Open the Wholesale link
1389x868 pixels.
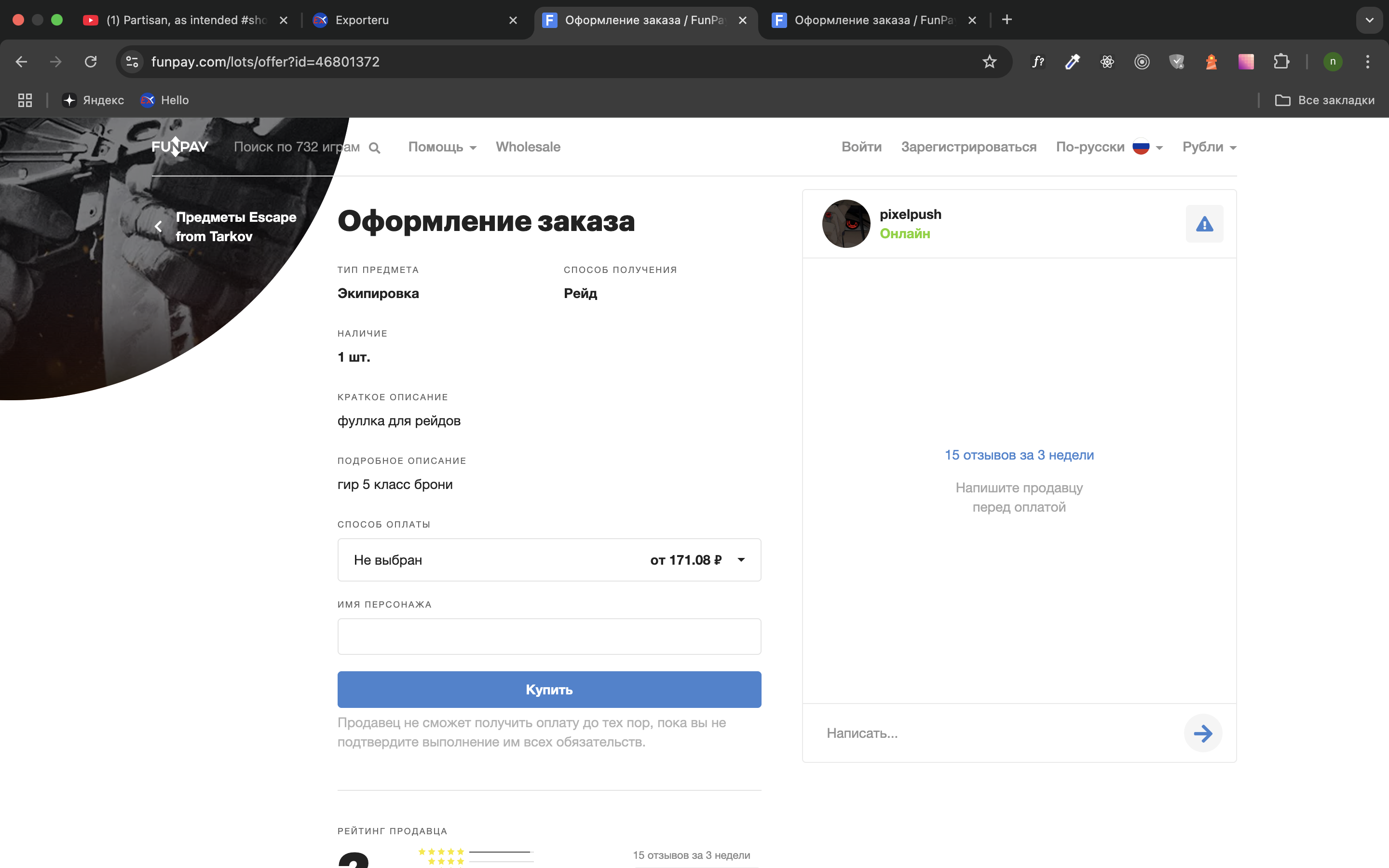pos(528,147)
